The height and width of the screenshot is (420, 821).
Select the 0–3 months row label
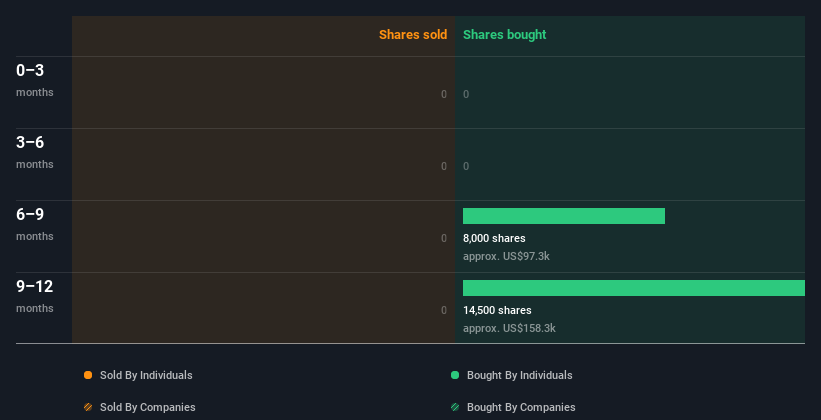pyautogui.click(x=35, y=80)
